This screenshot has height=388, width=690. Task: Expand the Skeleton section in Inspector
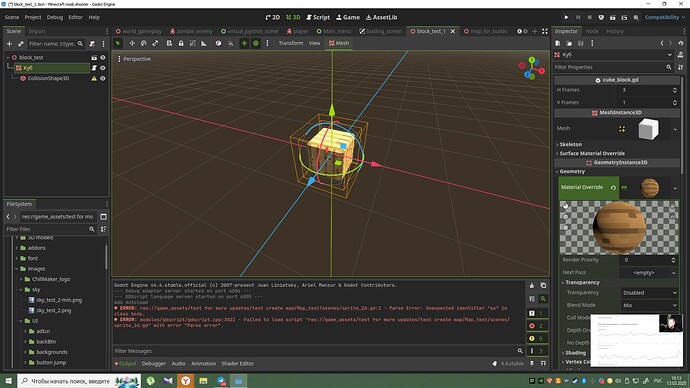pos(570,144)
